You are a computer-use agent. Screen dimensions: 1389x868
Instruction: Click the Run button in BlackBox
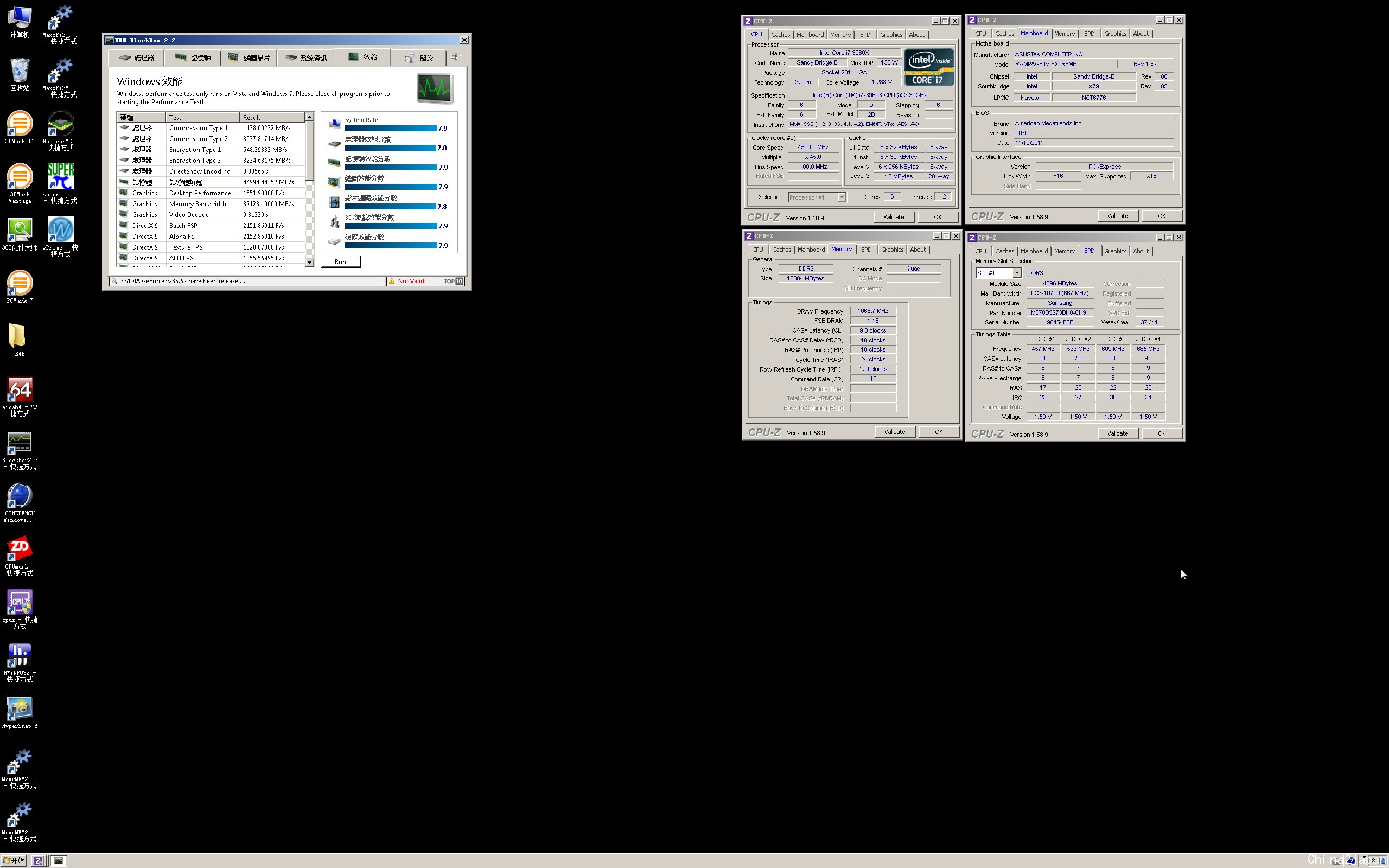tap(340, 262)
